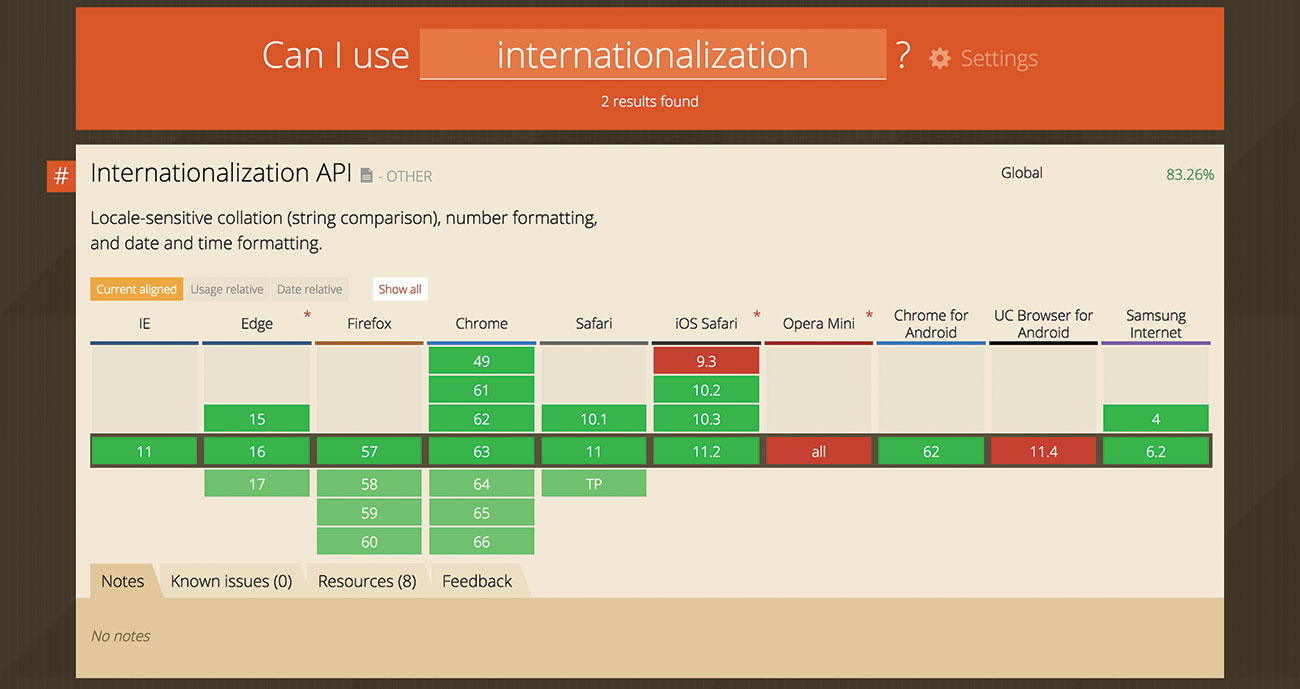Select the Feedback tab

point(476,580)
